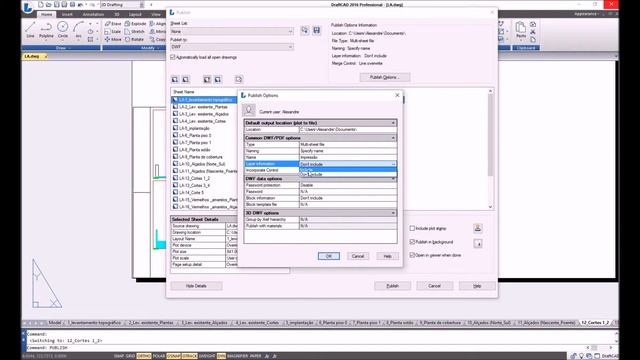Viewport: 640px width, 360px height.
Task: Click the Explode tool
Action: tap(135, 24)
